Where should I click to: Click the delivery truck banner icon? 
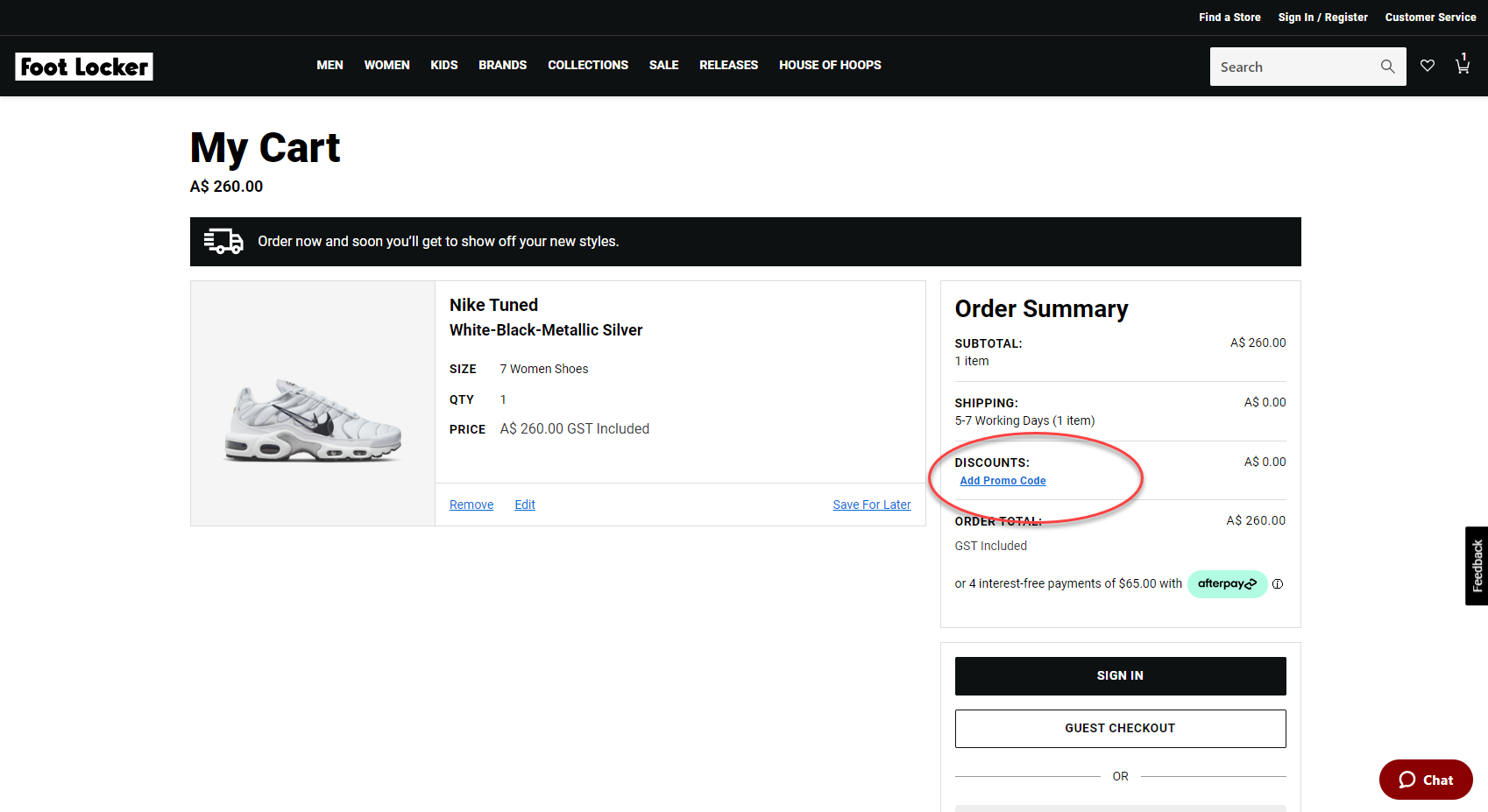click(x=223, y=242)
